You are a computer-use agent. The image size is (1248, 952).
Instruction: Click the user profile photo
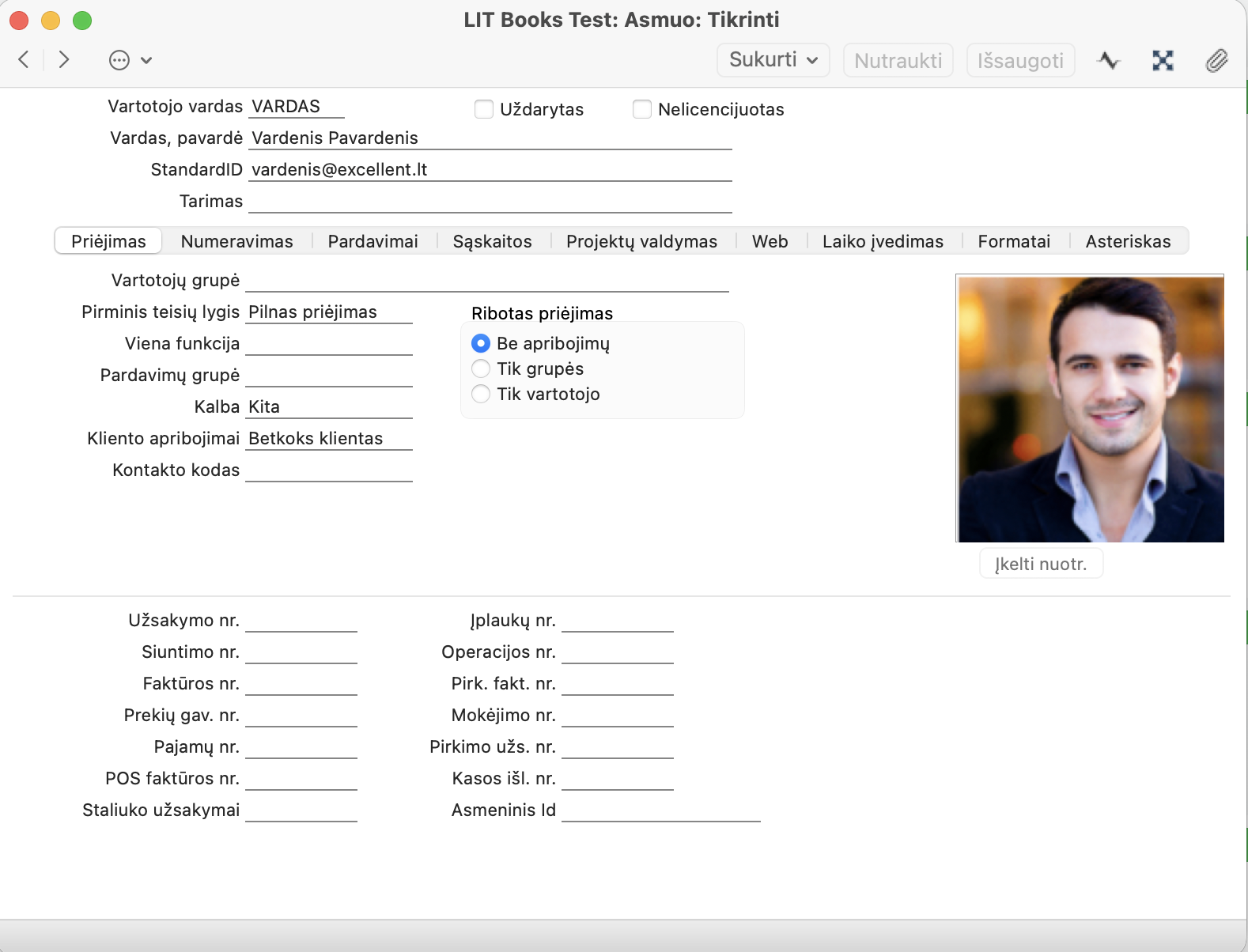click(x=1090, y=409)
